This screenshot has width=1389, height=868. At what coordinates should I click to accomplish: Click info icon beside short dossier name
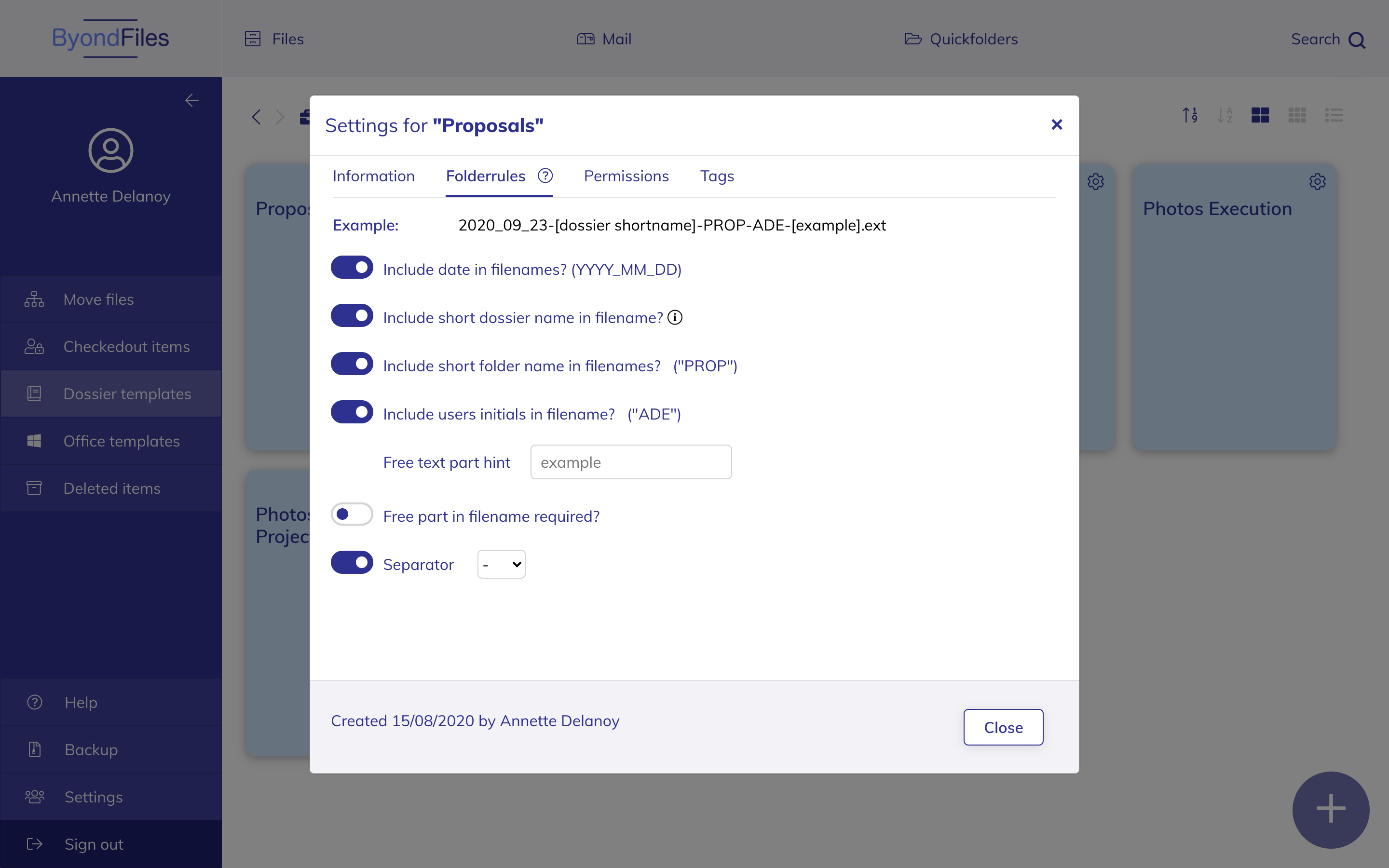pyautogui.click(x=675, y=317)
